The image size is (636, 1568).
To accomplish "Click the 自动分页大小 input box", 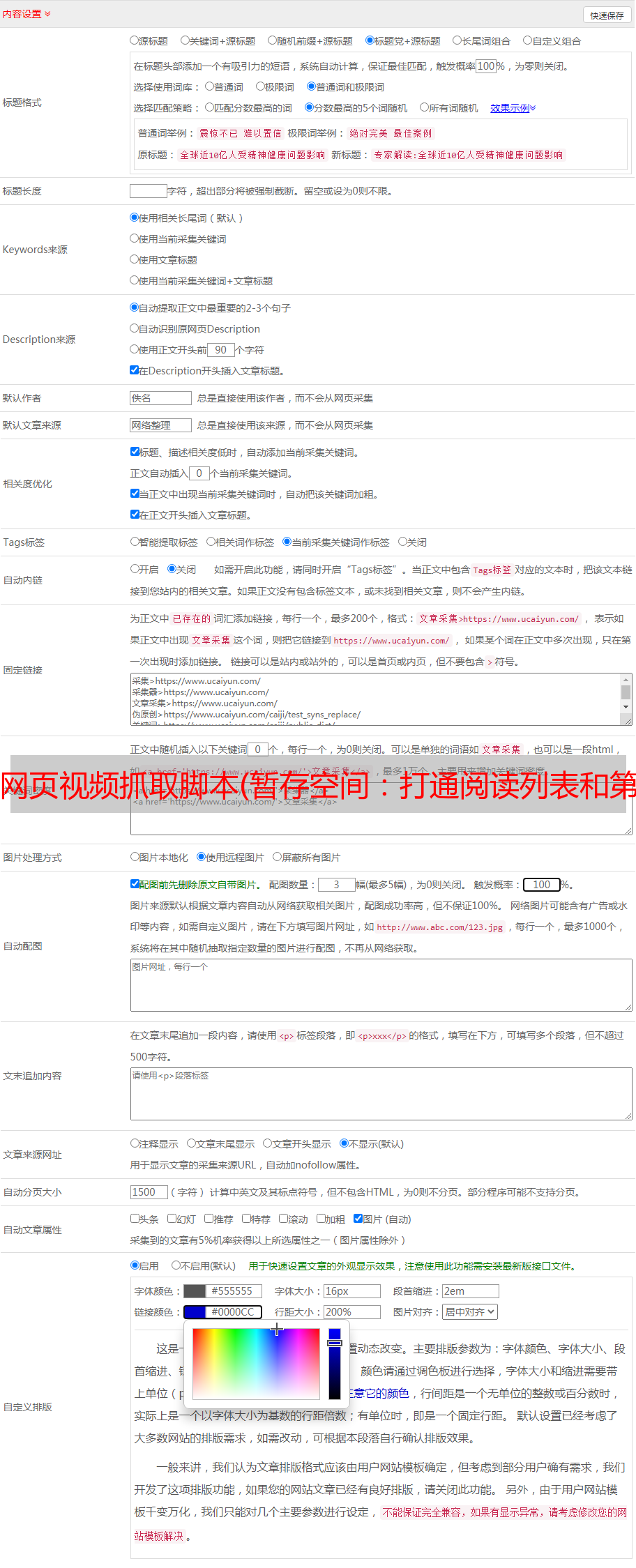I will (x=149, y=1192).
